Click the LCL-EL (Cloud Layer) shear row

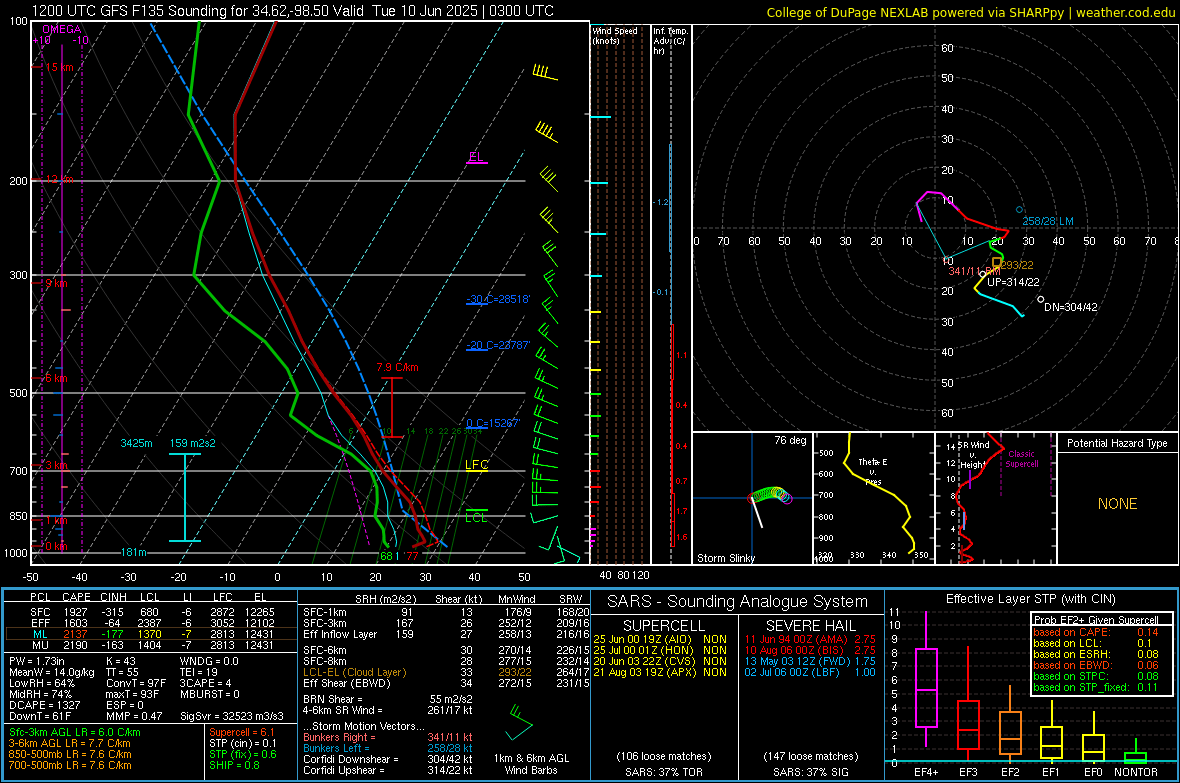pyautogui.click(x=446, y=672)
